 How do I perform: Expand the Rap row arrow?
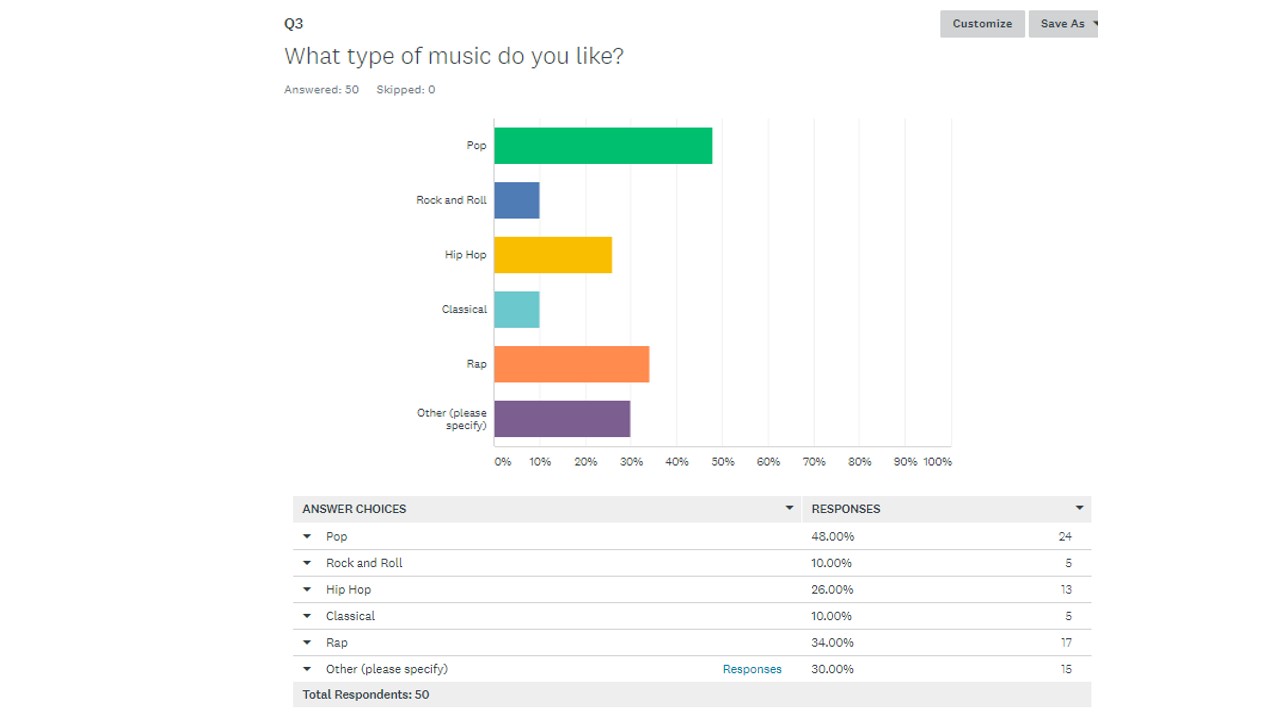pos(307,643)
